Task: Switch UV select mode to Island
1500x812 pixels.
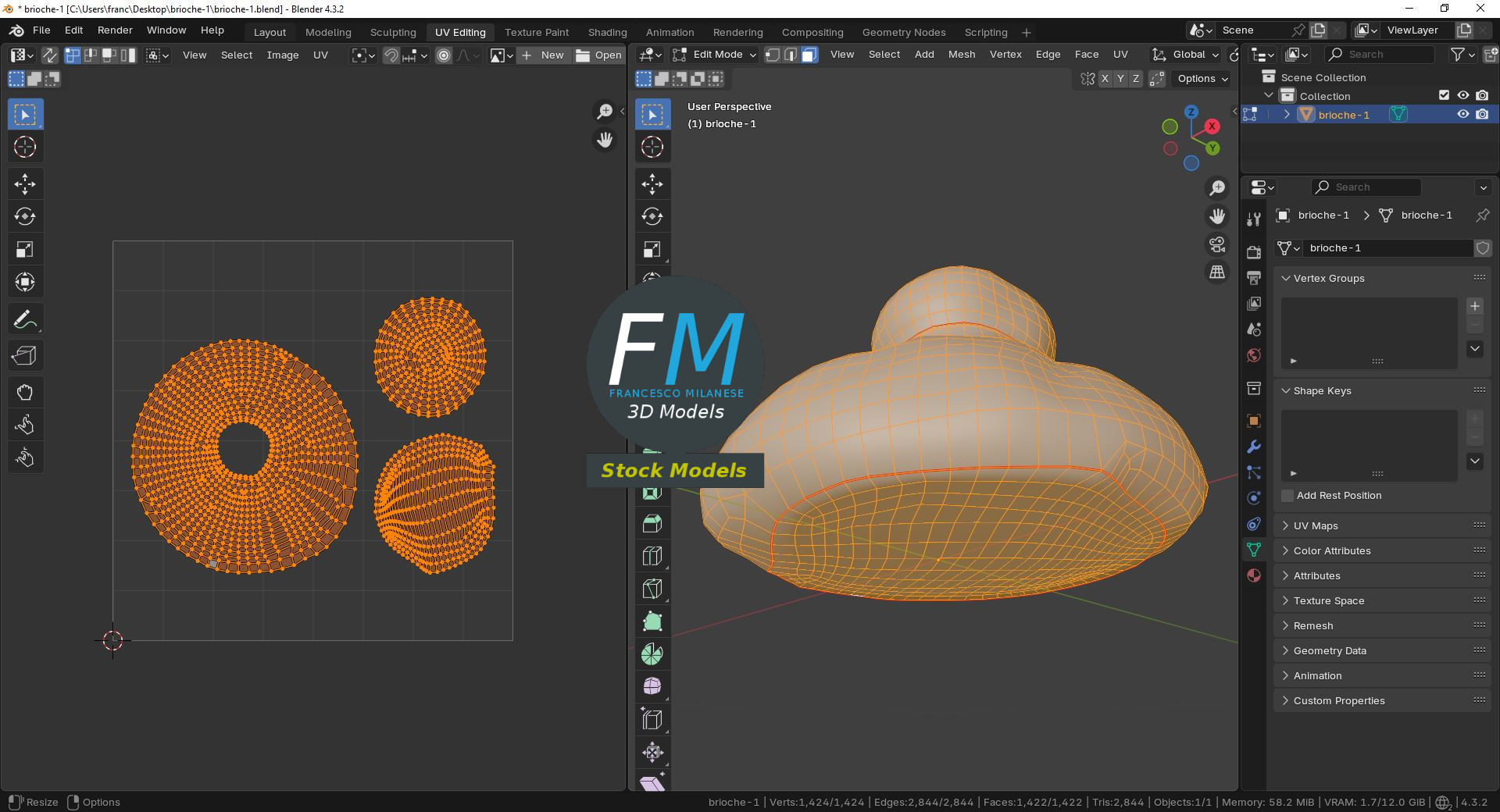Action: 129,55
